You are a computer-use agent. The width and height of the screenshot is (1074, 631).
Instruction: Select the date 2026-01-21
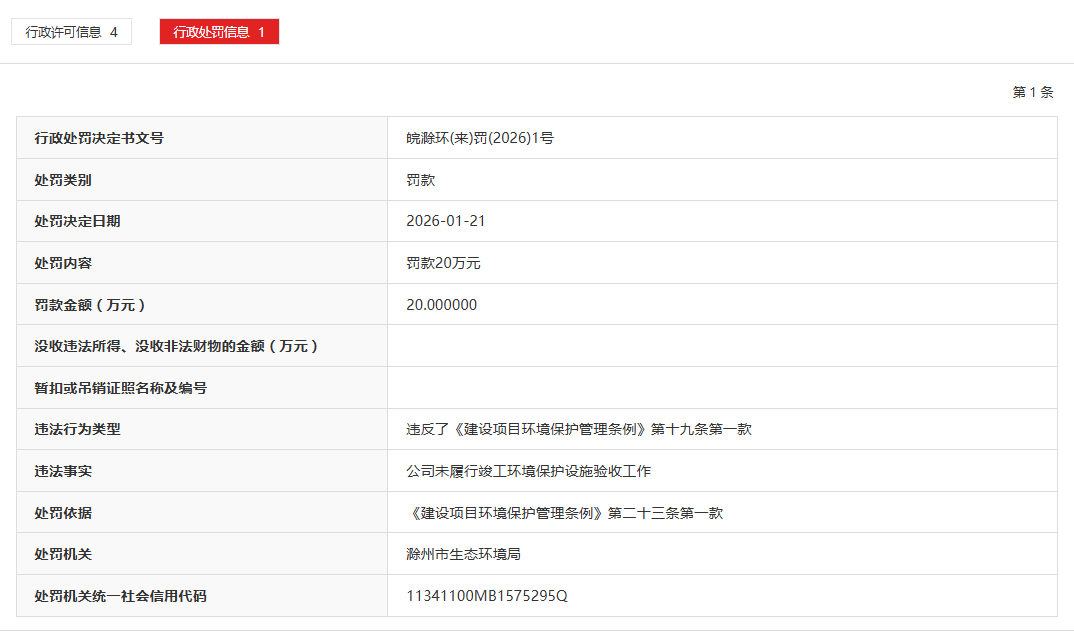(x=445, y=221)
